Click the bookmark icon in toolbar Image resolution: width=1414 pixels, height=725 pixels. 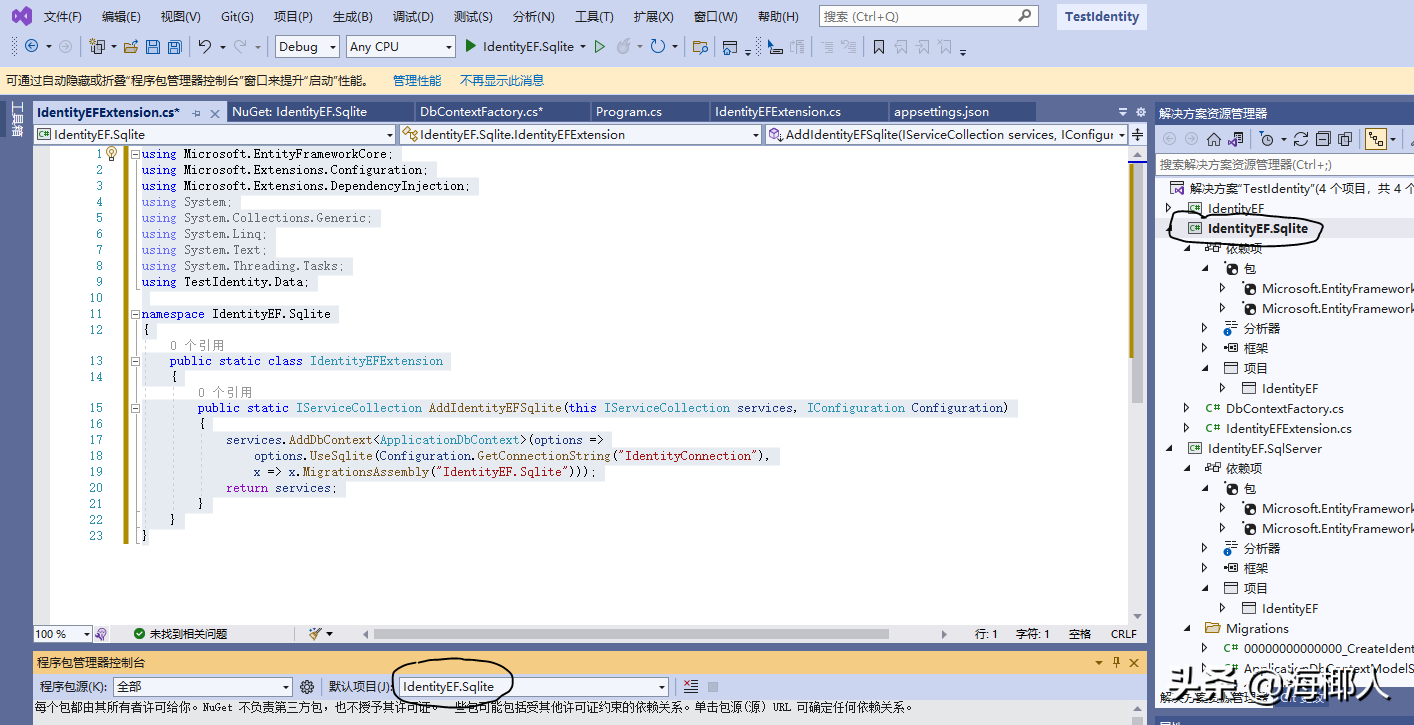879,47
